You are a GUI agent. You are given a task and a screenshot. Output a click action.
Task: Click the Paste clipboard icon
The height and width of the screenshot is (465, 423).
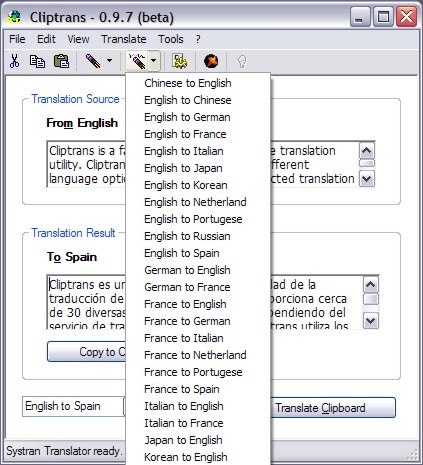[x=61, y=61]
